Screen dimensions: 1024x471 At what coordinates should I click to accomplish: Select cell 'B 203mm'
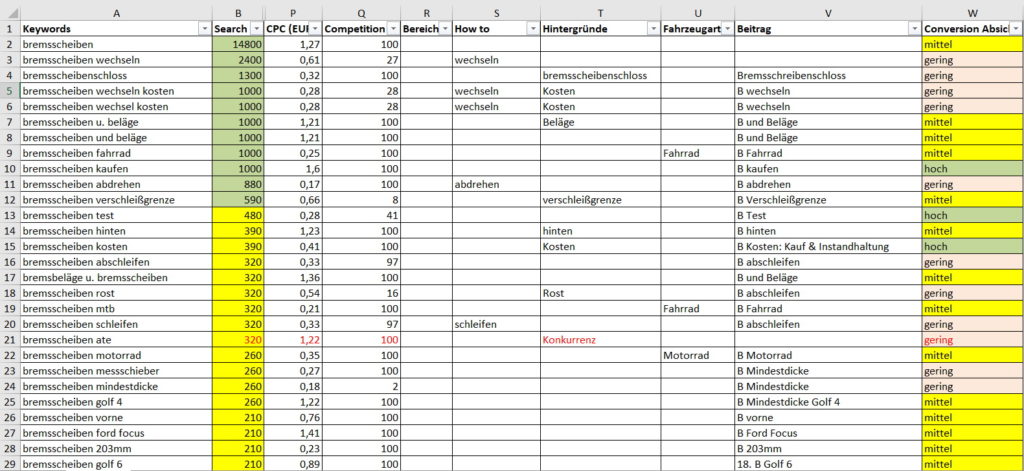[828, 449]
